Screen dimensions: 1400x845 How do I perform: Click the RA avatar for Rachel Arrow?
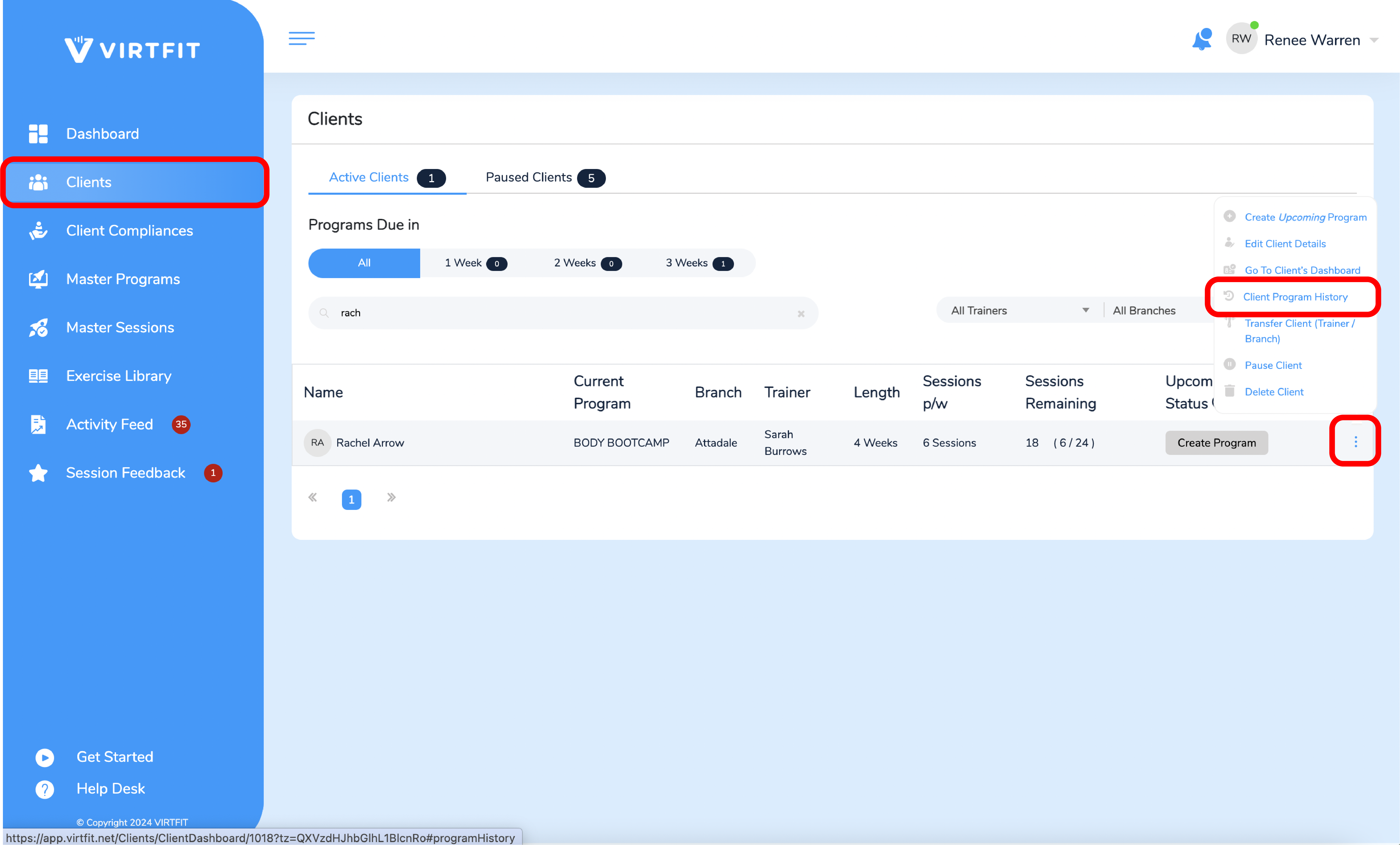pyautogui.click(x=317, y=443)
